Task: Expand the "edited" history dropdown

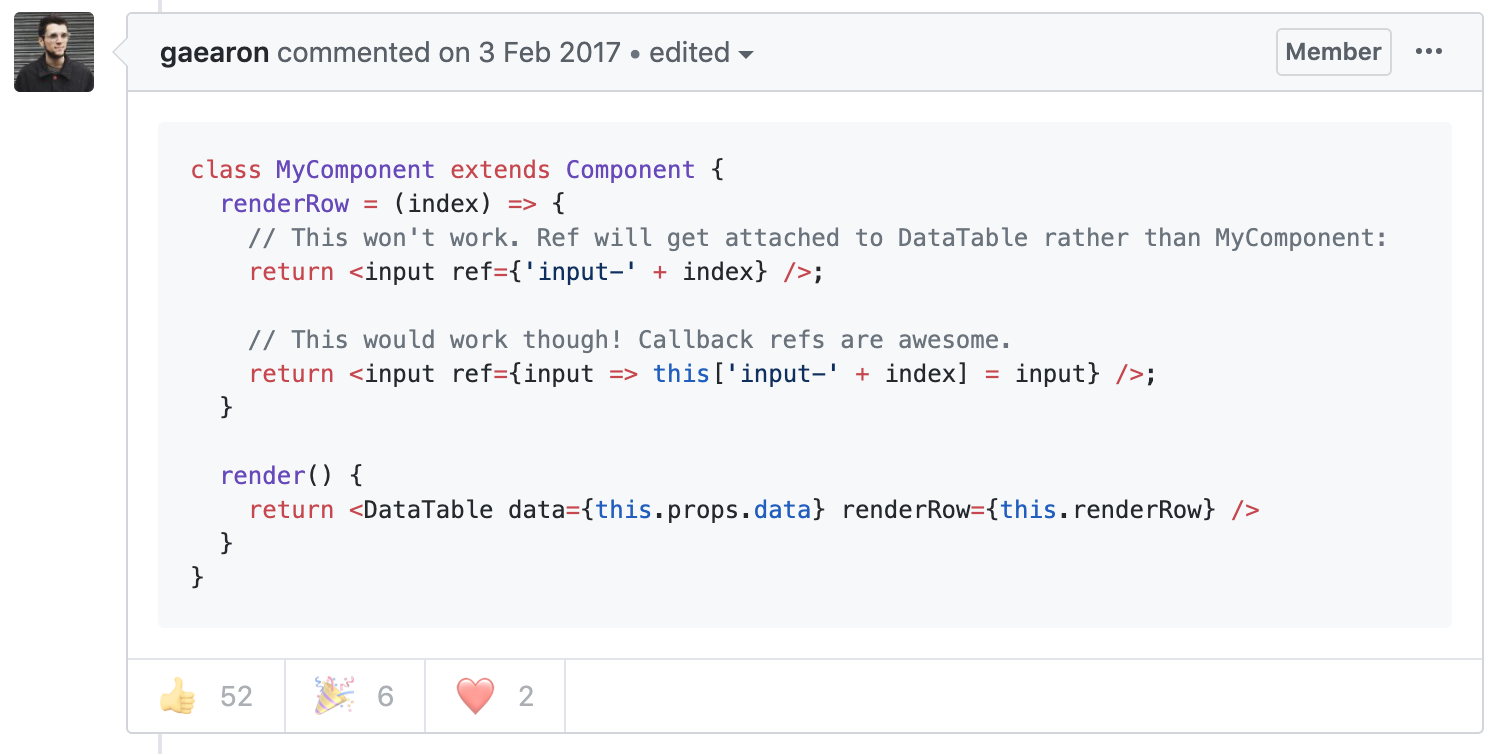Action: tap(701, 53)
